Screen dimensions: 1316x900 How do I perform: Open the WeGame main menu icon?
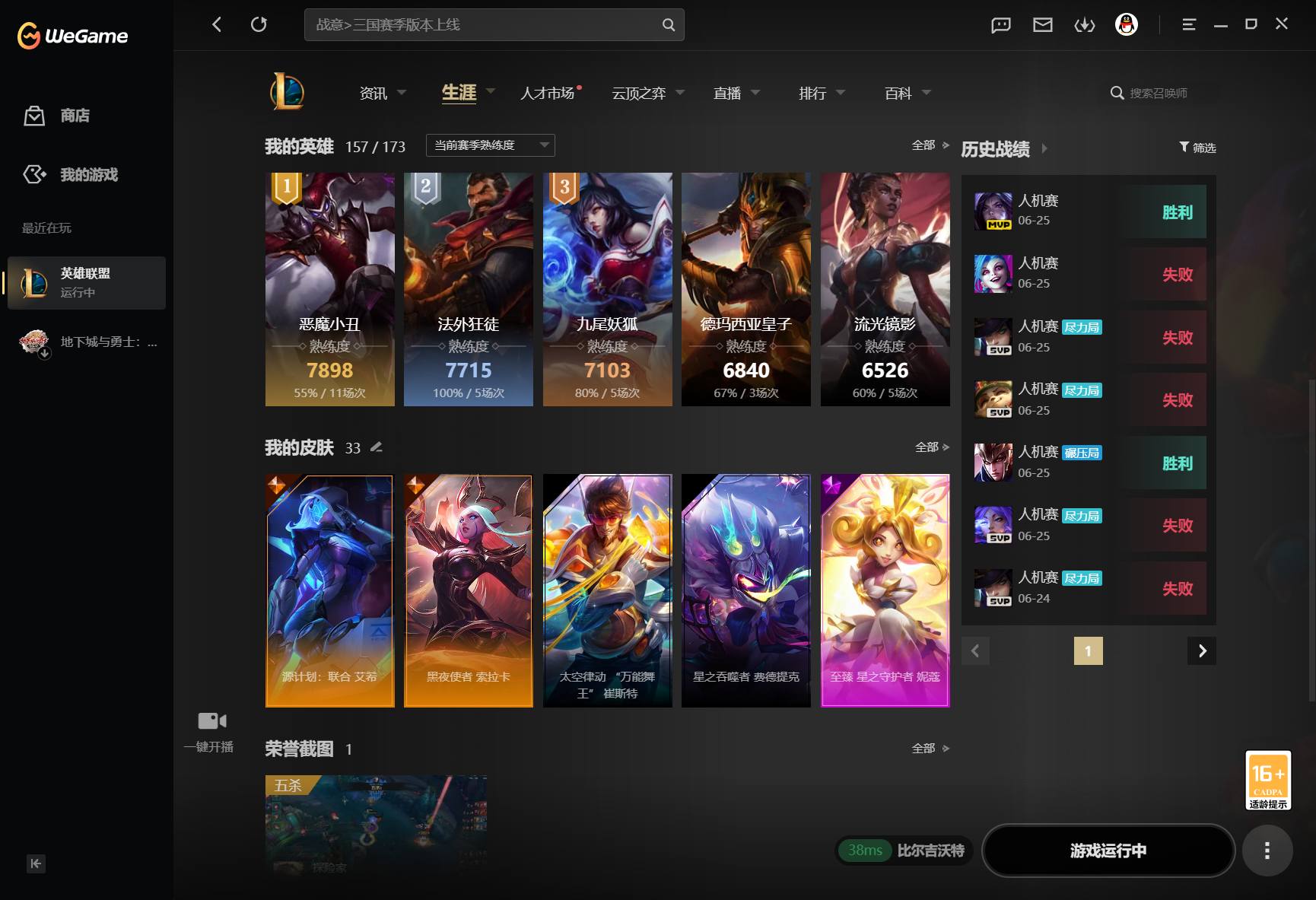click(1189, 24)
